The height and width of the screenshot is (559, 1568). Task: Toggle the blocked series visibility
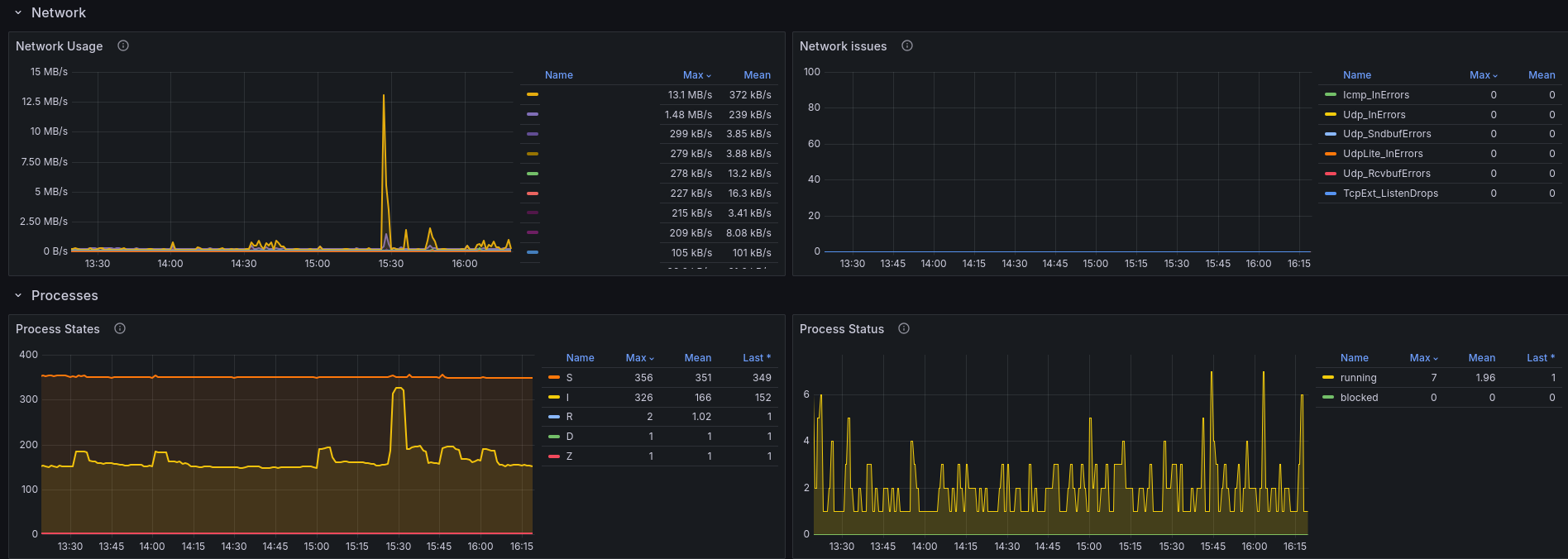(1359, 397)
